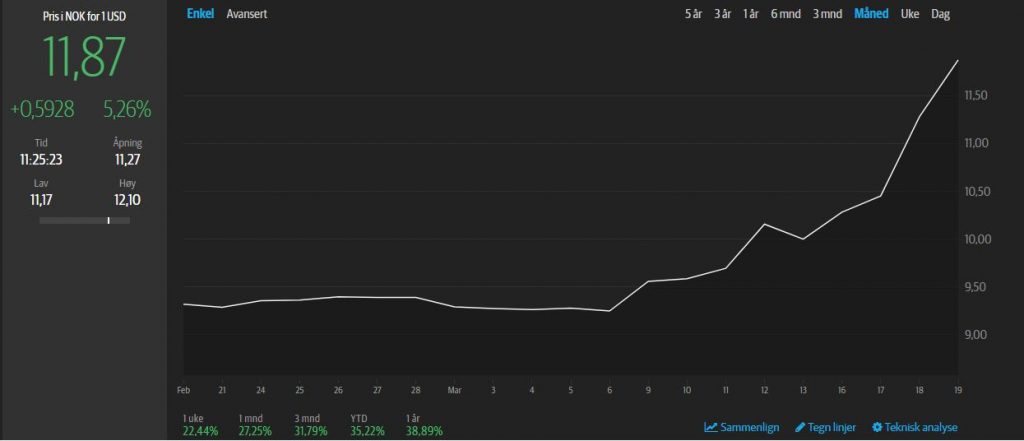Click the YTD 35,22% performance stat
Viewport: 1024px width, 441px height.
coord(366,424)
